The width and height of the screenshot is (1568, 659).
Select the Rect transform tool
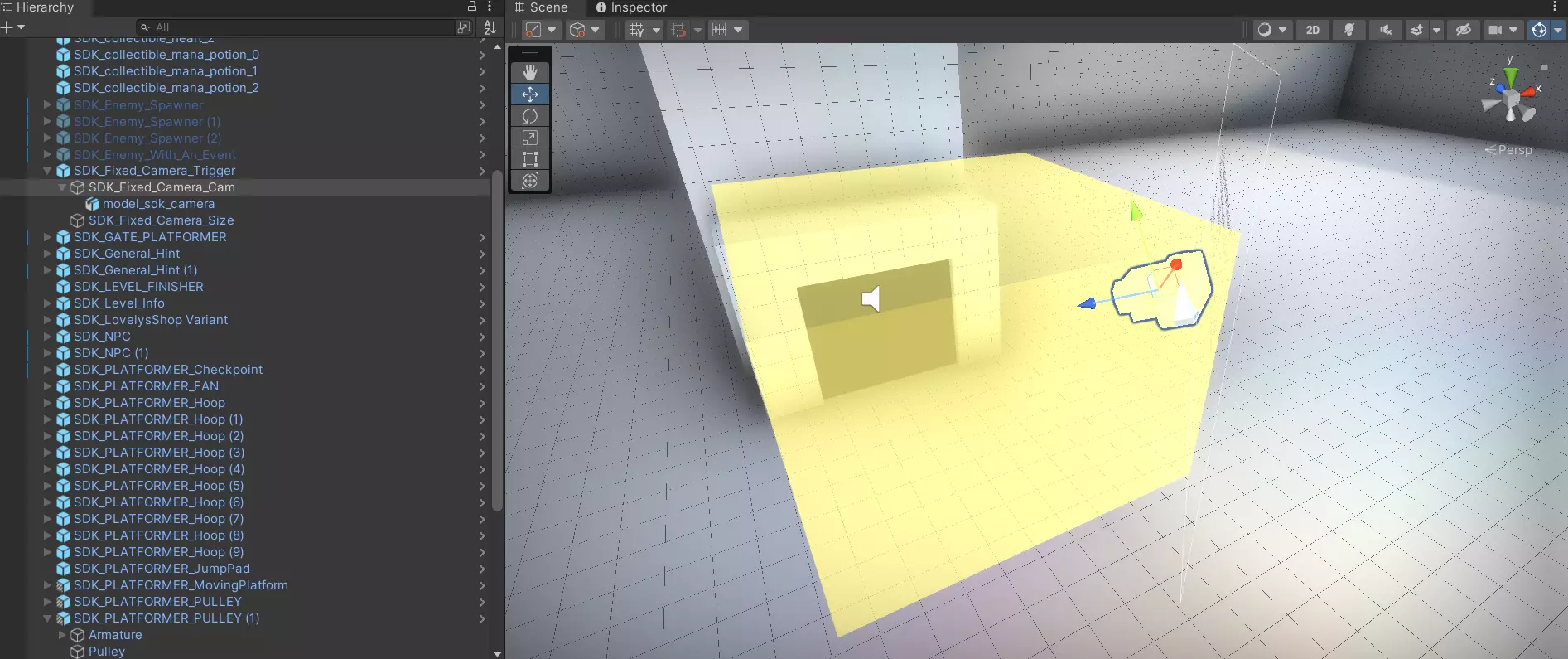(x=530, y=159)
